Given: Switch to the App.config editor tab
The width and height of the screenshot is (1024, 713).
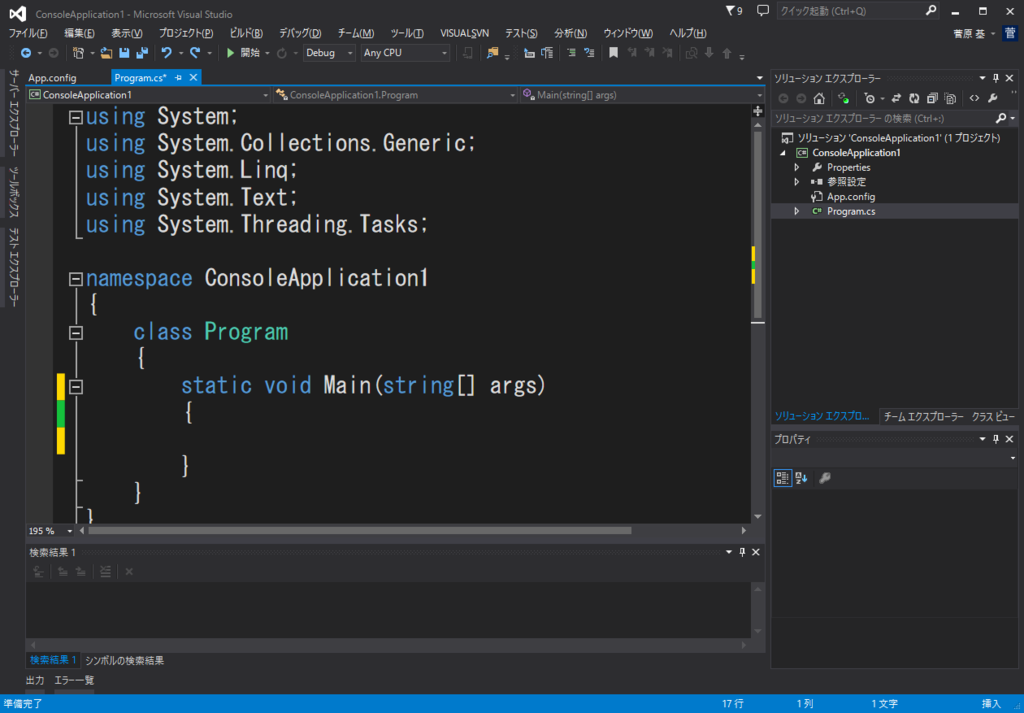Looking at the screenshot, I should point(52,78).
